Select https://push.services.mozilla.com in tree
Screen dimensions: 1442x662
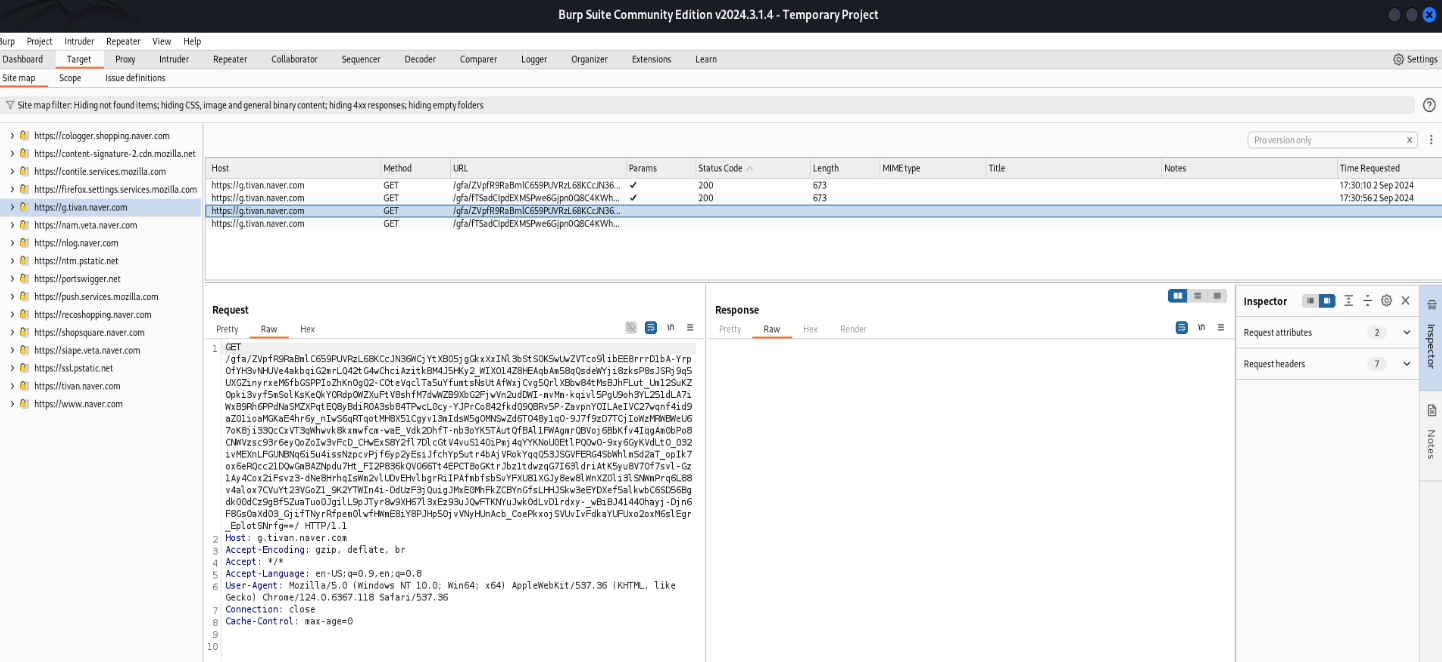coord(96,297)
